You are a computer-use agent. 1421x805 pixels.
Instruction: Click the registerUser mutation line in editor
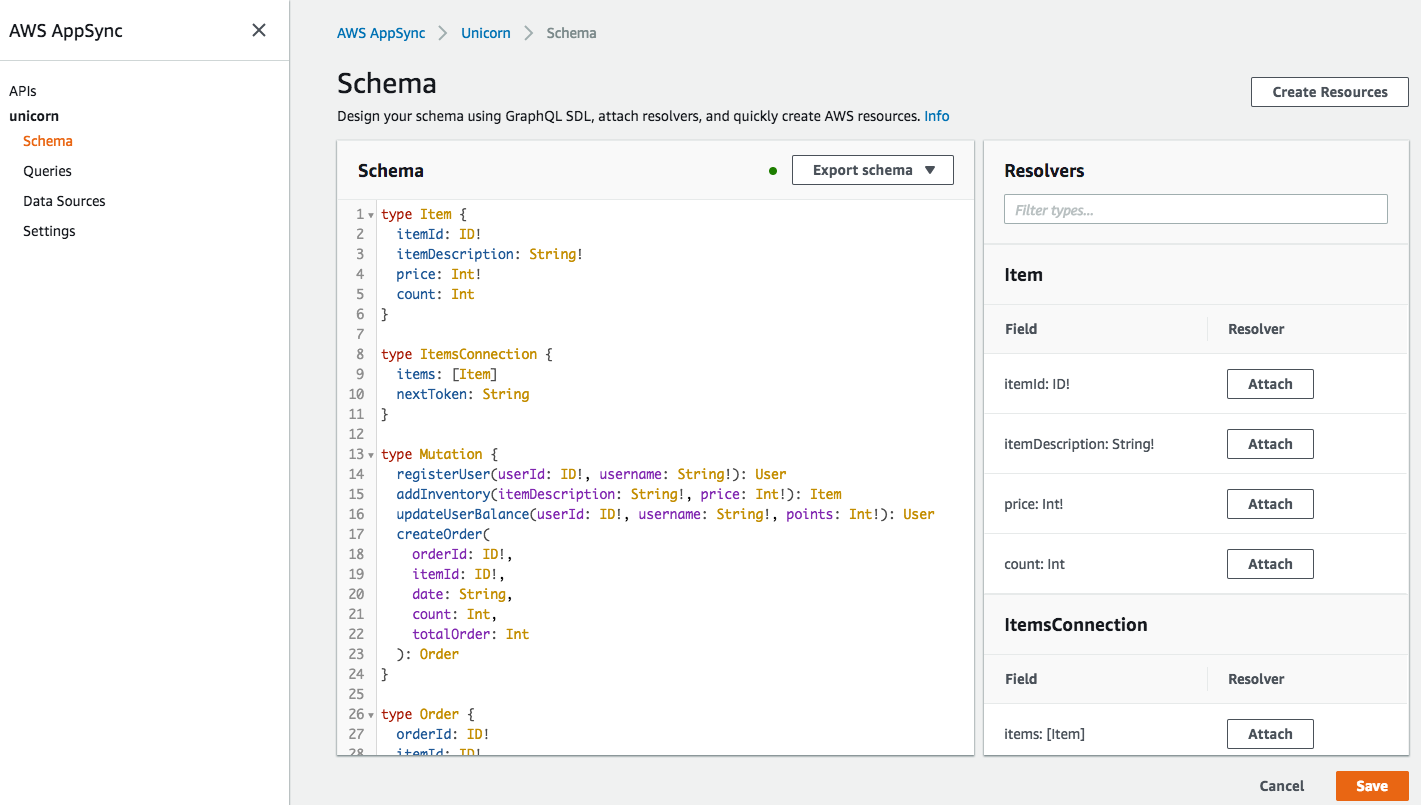click(x=591, y=474)
